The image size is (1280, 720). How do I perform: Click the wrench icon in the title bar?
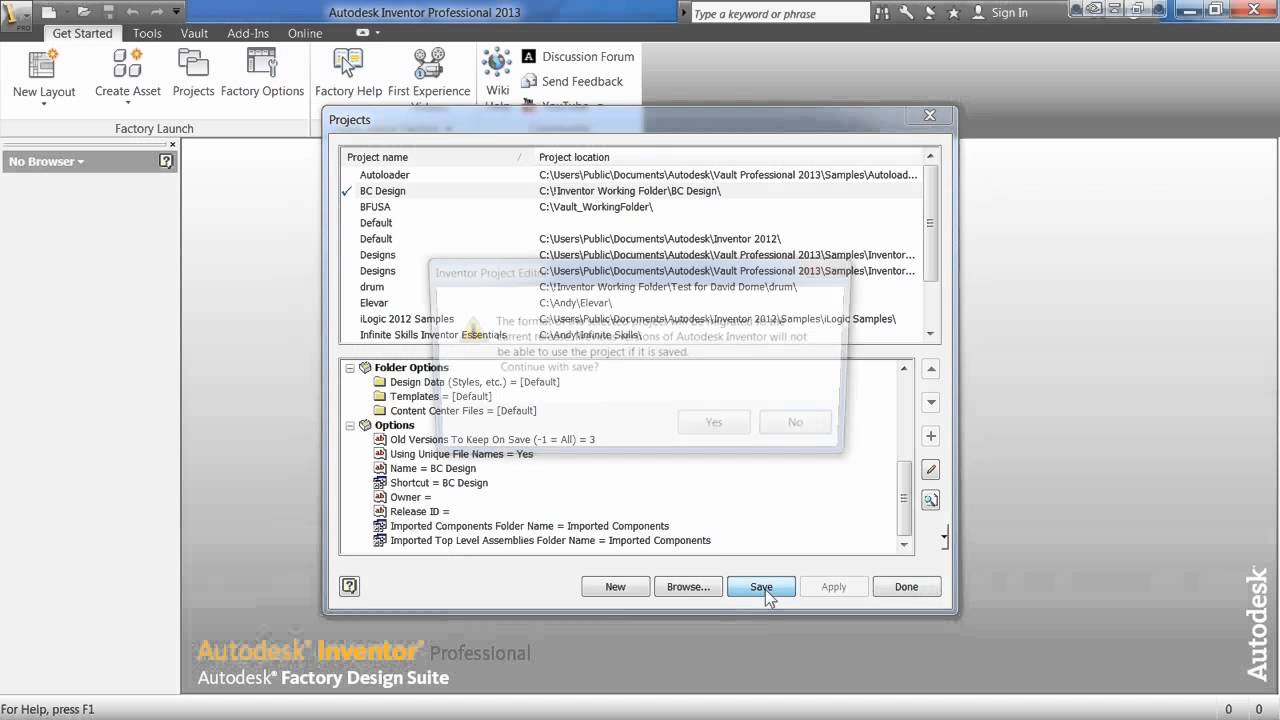point(907,13)
